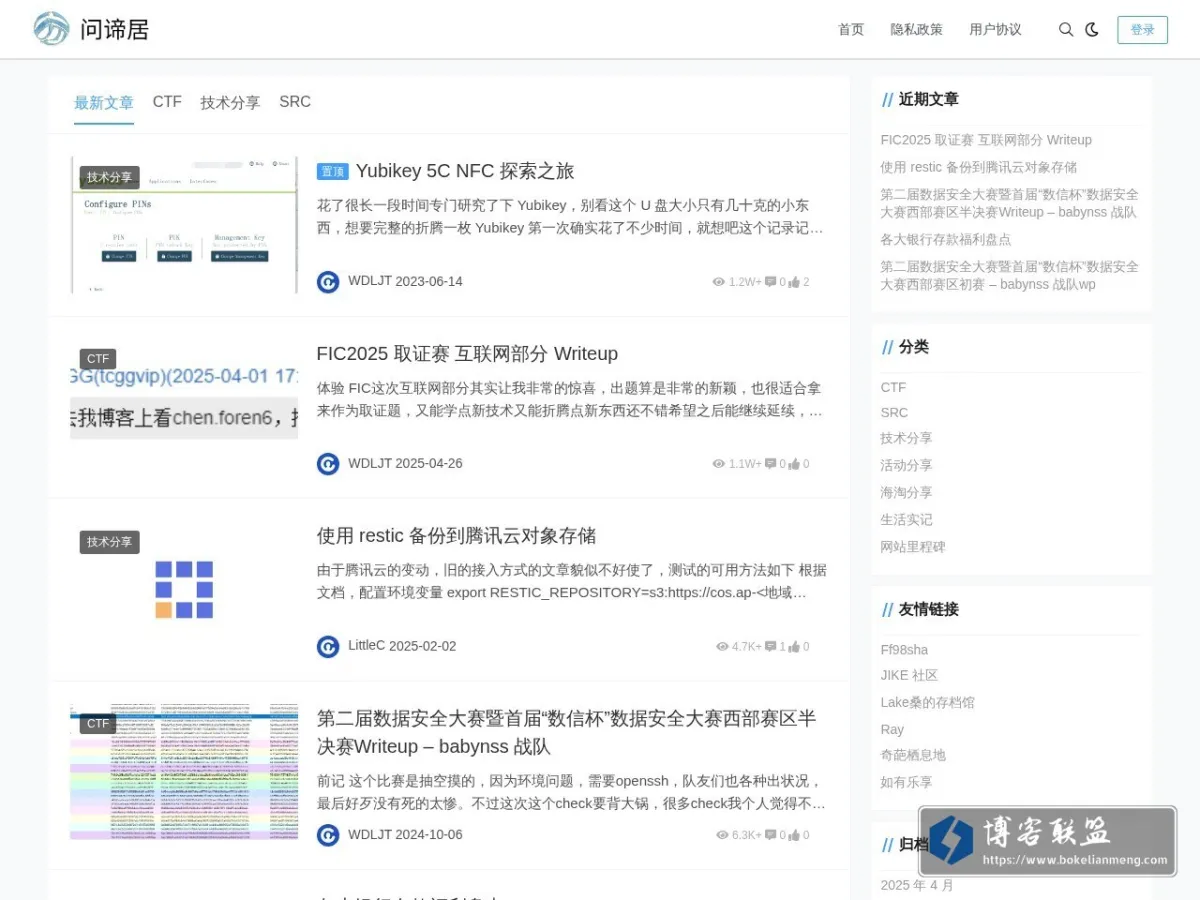Switch to the SRC tab
The height and width of the screenshot is (900, 1200).
coord(295,102)
